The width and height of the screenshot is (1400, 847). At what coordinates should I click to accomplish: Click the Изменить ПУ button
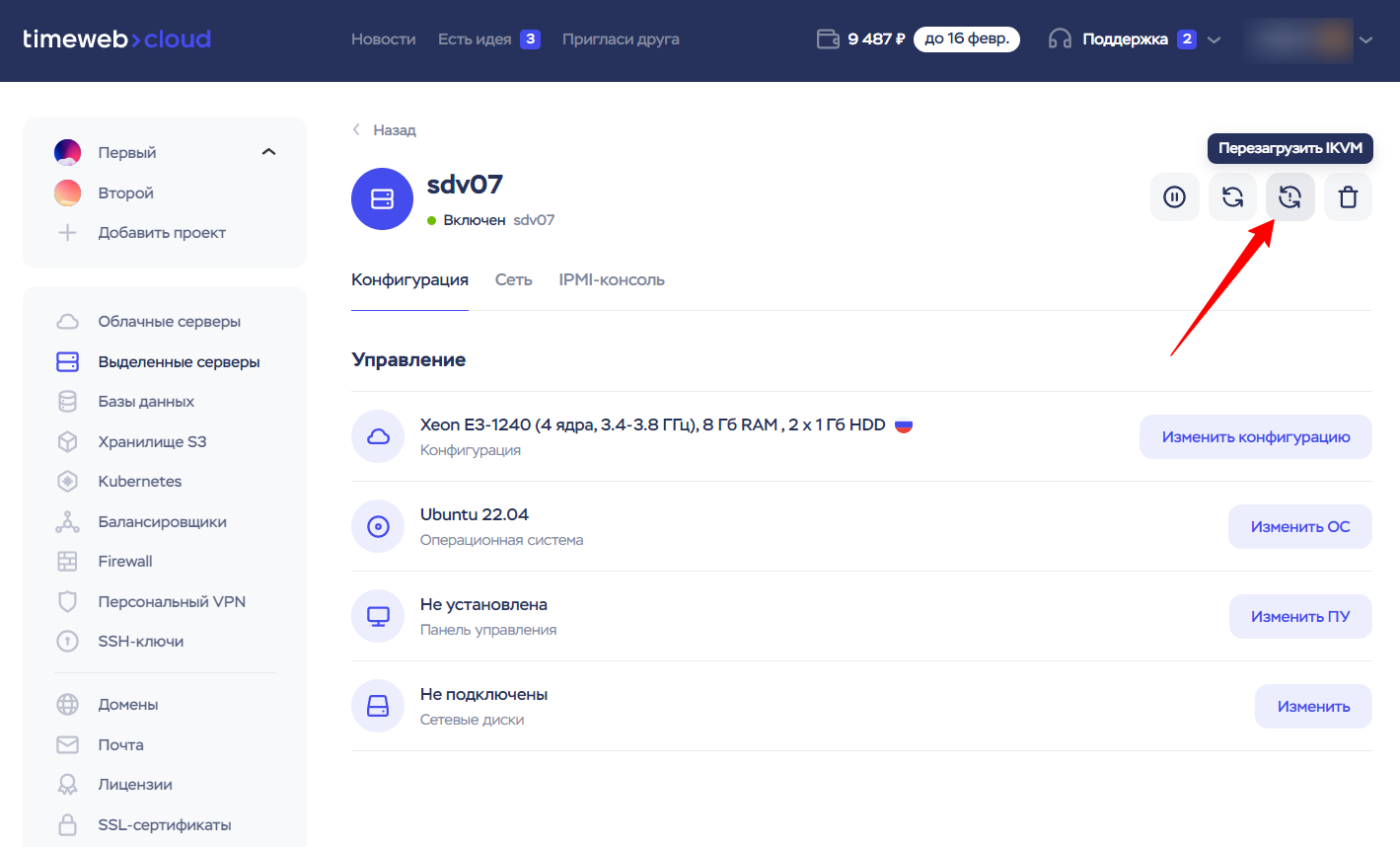point(1299,617)
